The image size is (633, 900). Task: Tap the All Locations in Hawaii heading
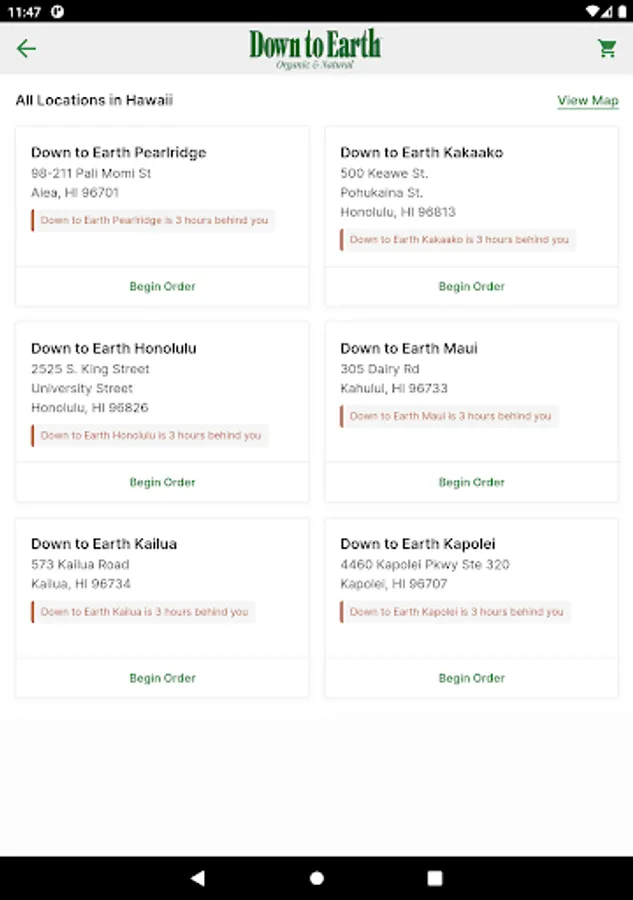[x=94, y=101]
